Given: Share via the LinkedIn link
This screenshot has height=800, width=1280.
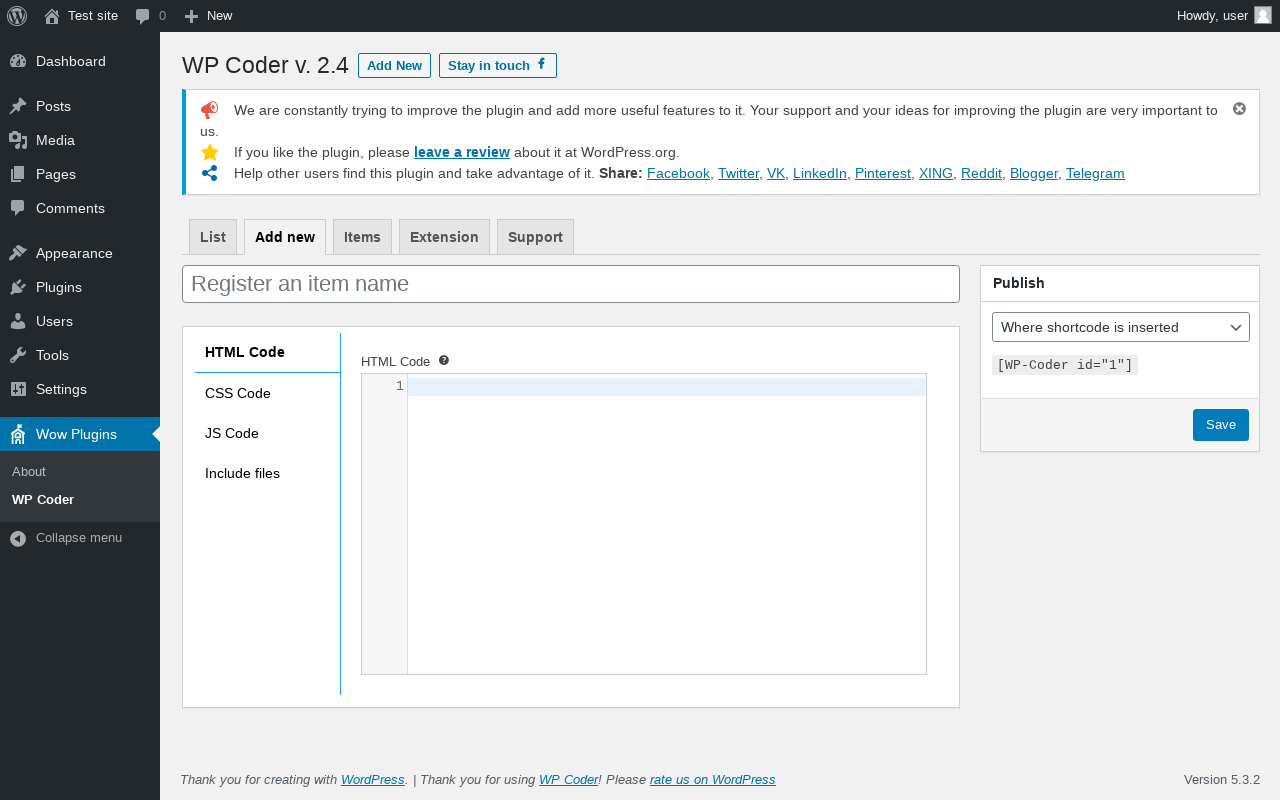Looking at the screenshot, I should [x=820, y=173].
